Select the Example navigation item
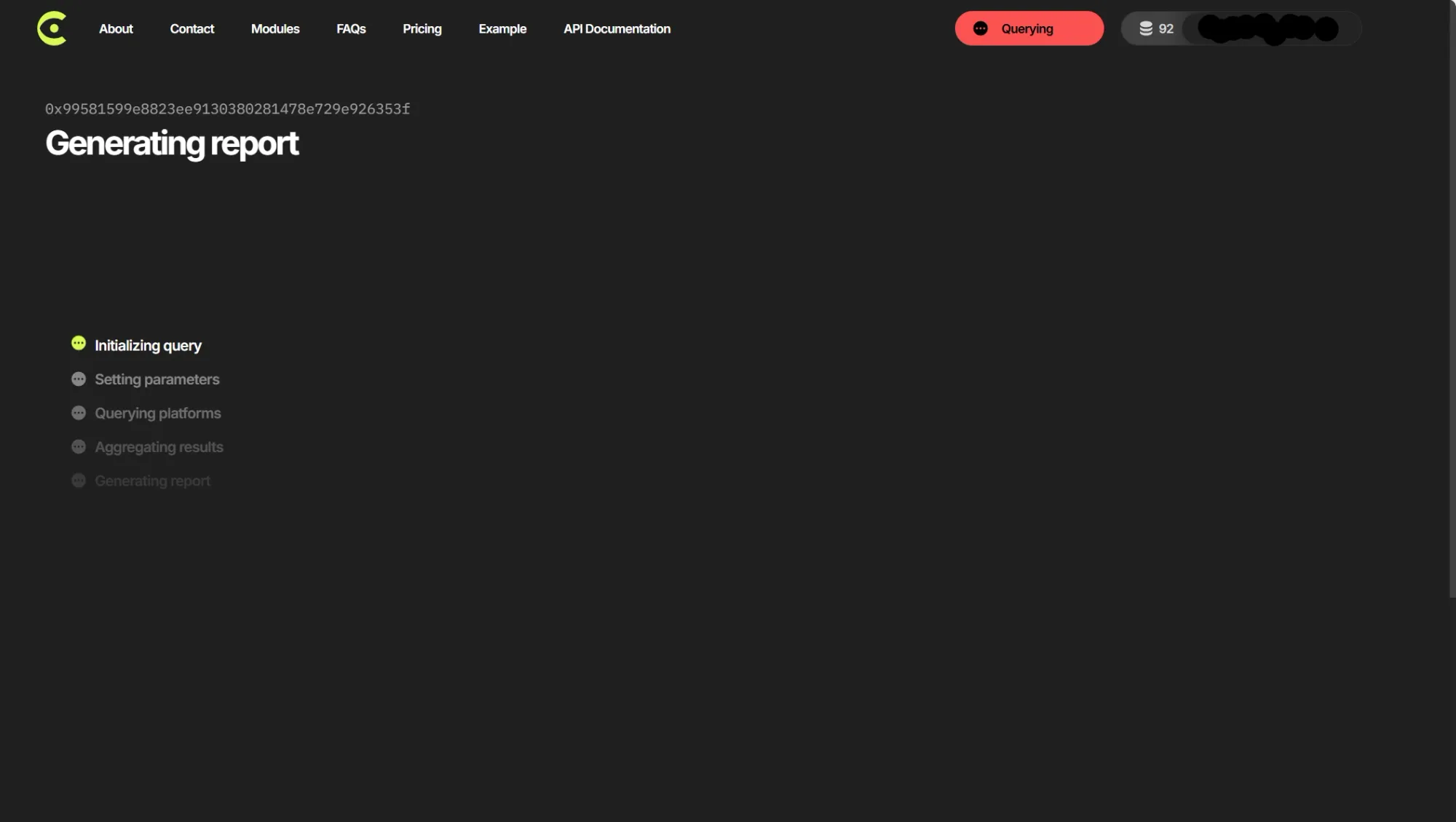Image resolution: width=1456 pixels, height=822 pixels. tap(502, 28)
